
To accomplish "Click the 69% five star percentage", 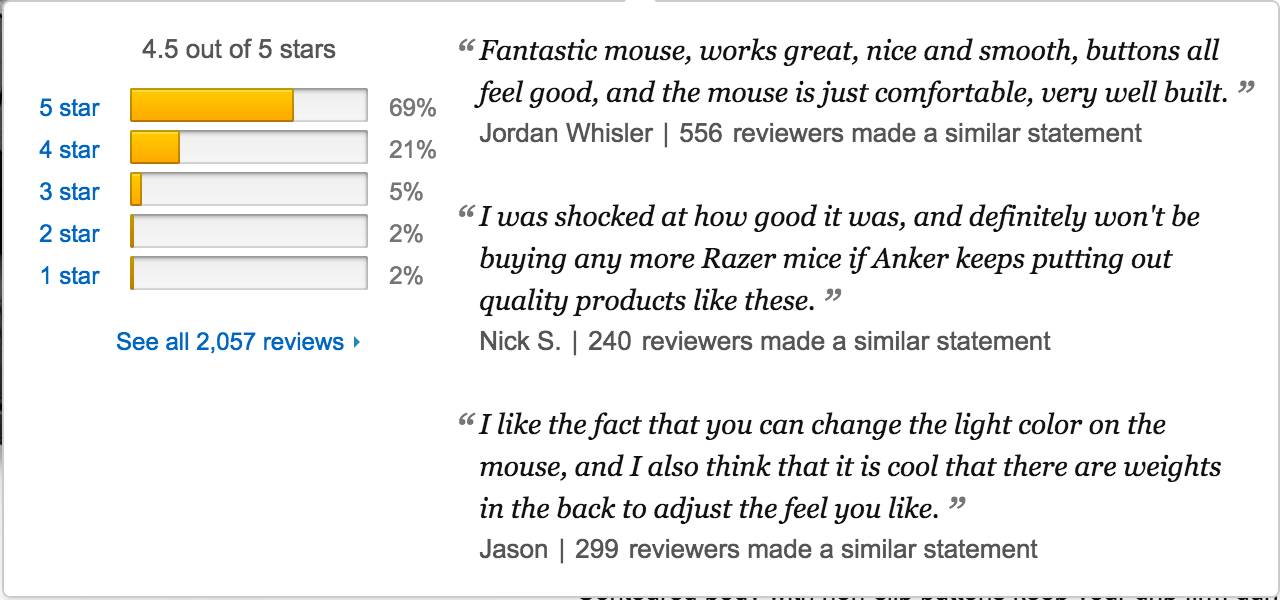I will [413, 108].
